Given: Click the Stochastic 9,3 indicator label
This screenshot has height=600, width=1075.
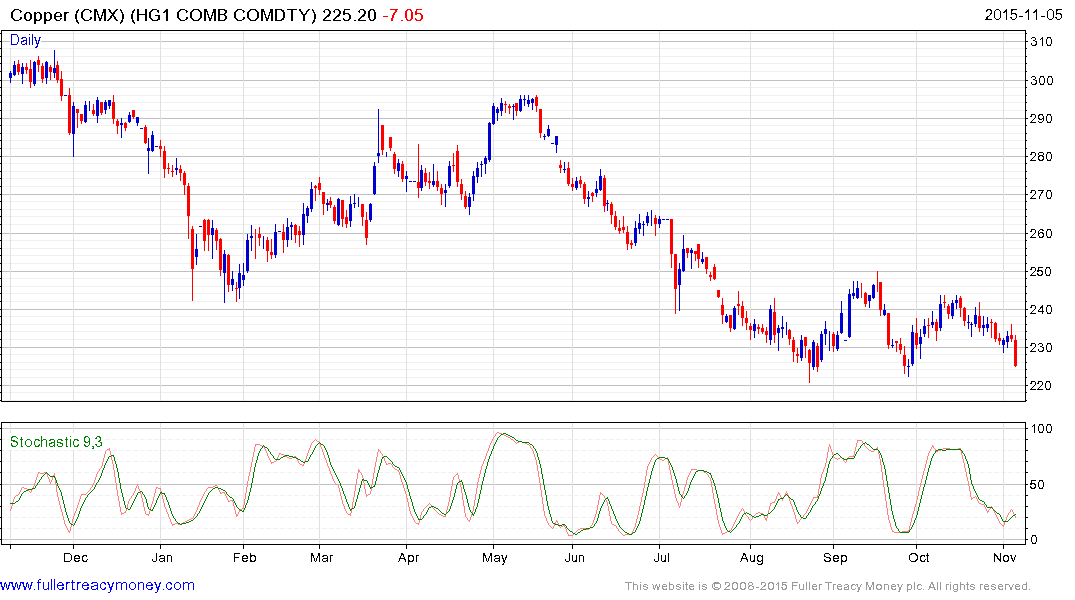Looking at the screenshot, I should coord(56,441).
